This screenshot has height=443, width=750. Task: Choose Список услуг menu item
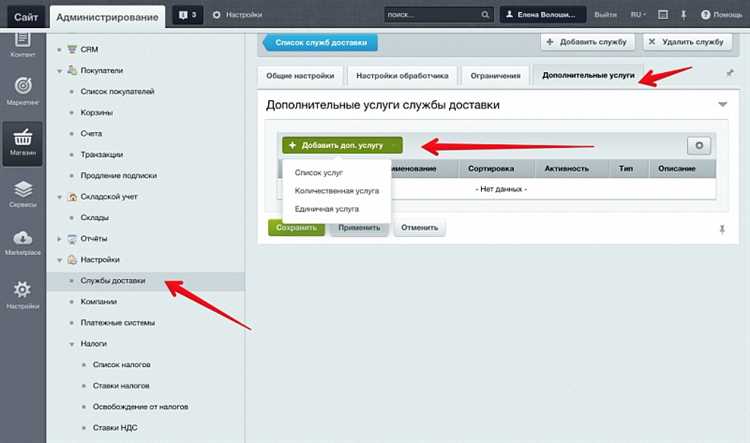(319, 173)
